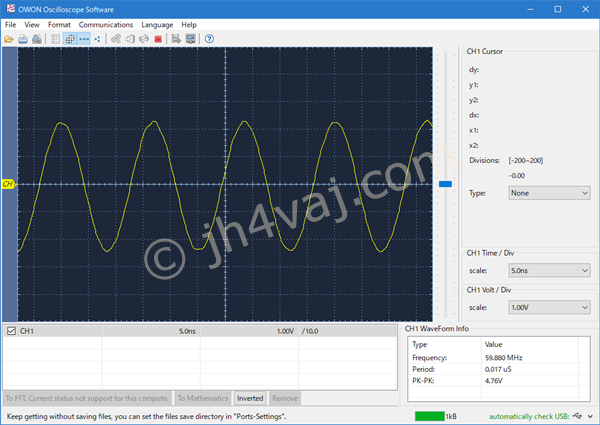
Task: Click the Remove button
Action: click(285, 398)
